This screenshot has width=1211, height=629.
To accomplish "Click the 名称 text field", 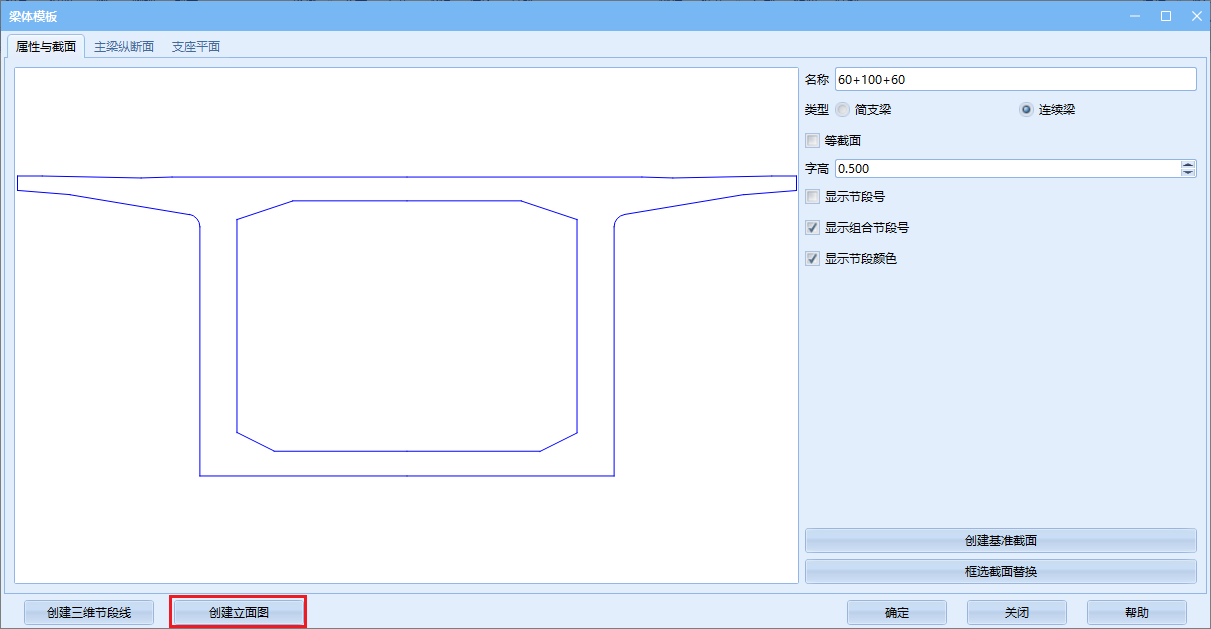I will 1015,79.
